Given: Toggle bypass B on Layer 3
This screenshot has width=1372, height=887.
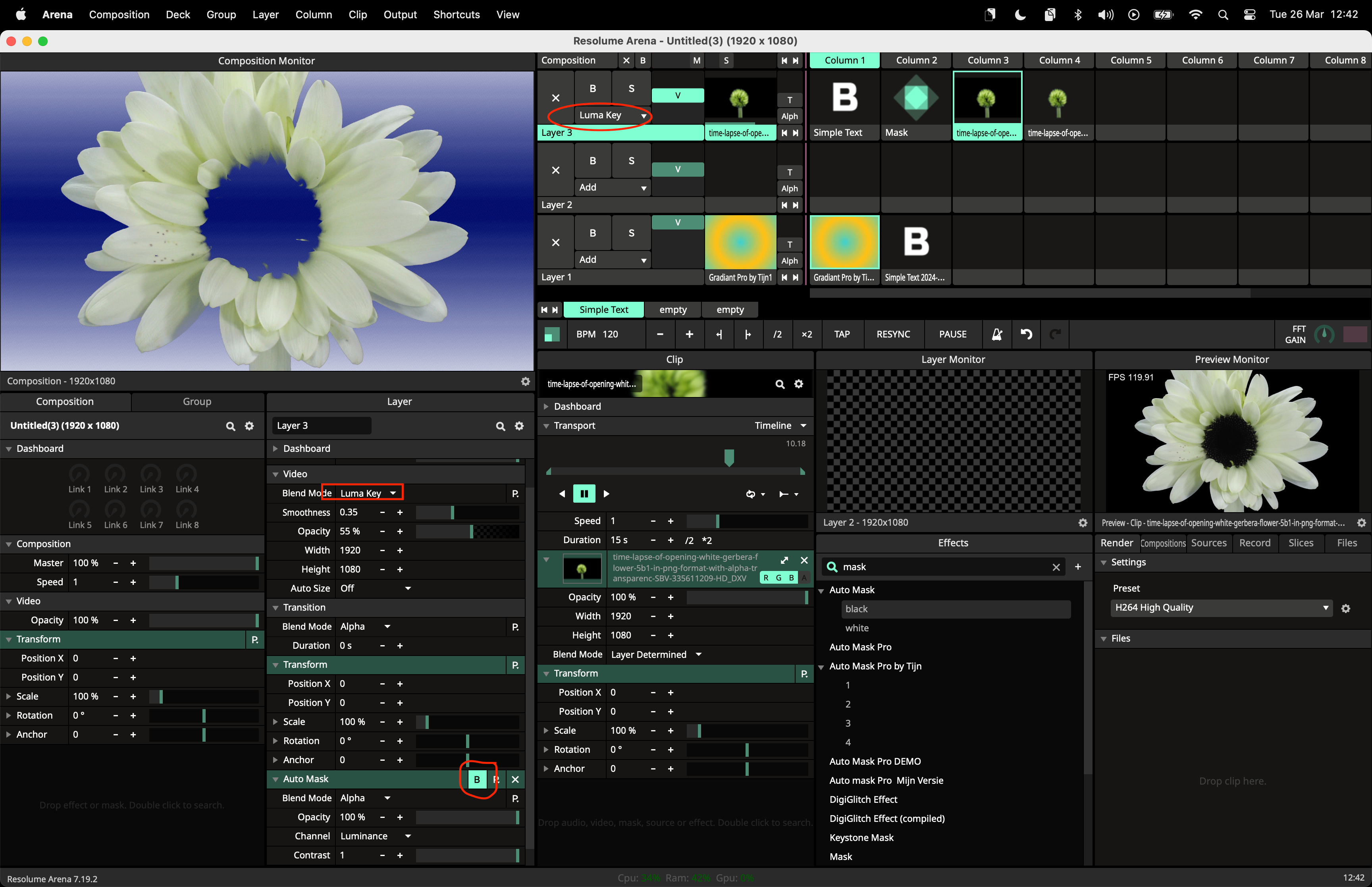Looking at the screenshot, I should coord(592,89).
